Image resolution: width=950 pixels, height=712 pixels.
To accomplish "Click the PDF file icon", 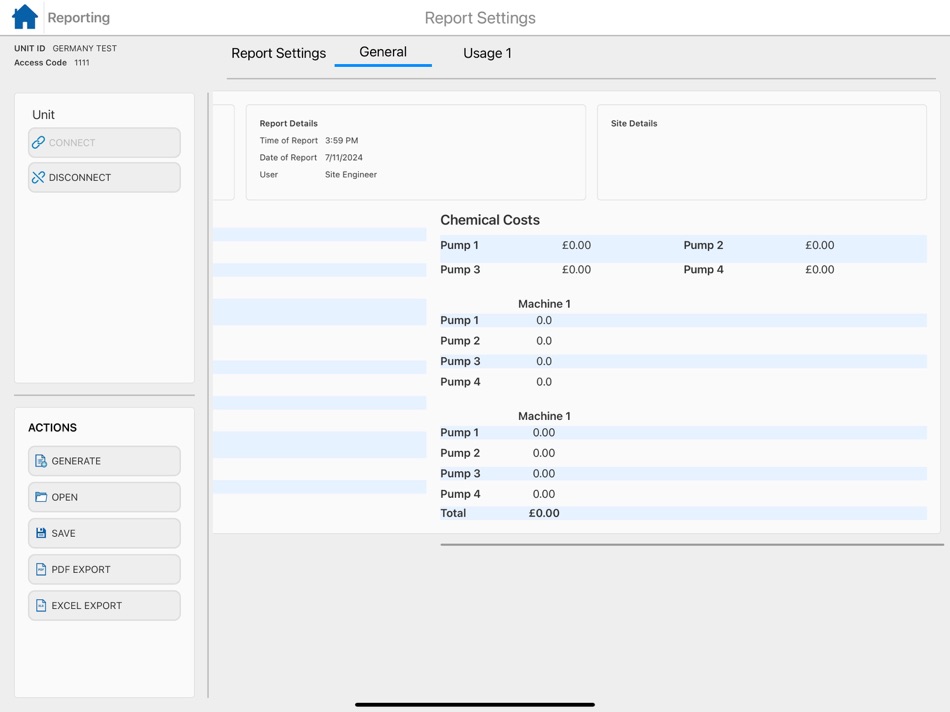I will point(41,569).
